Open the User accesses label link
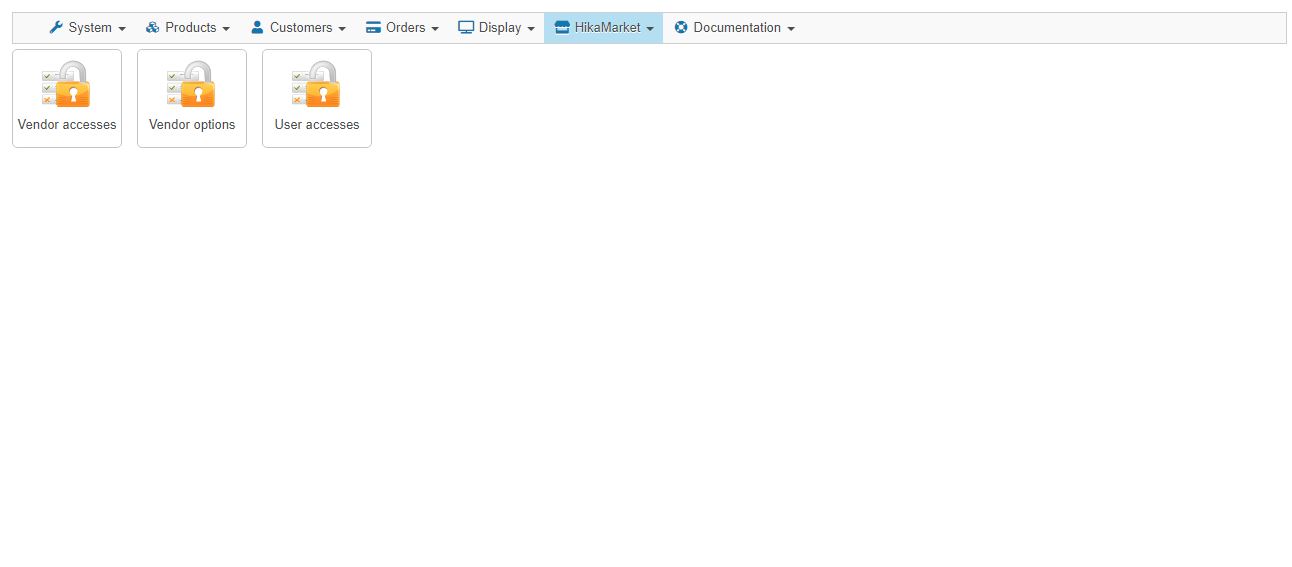 [x=317, y=125]
